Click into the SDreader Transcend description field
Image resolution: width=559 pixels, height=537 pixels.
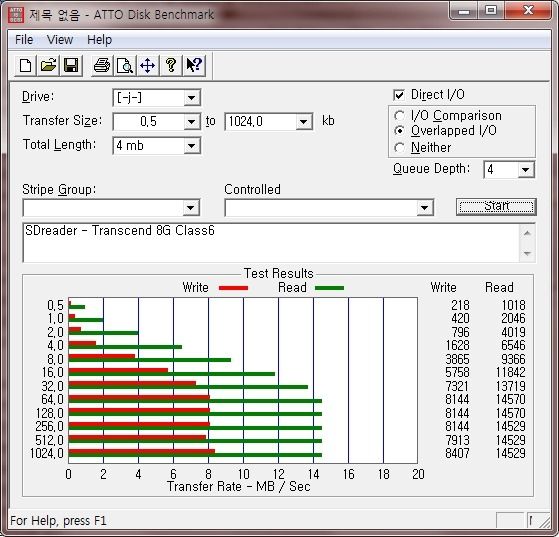click(x=271, y=243)
